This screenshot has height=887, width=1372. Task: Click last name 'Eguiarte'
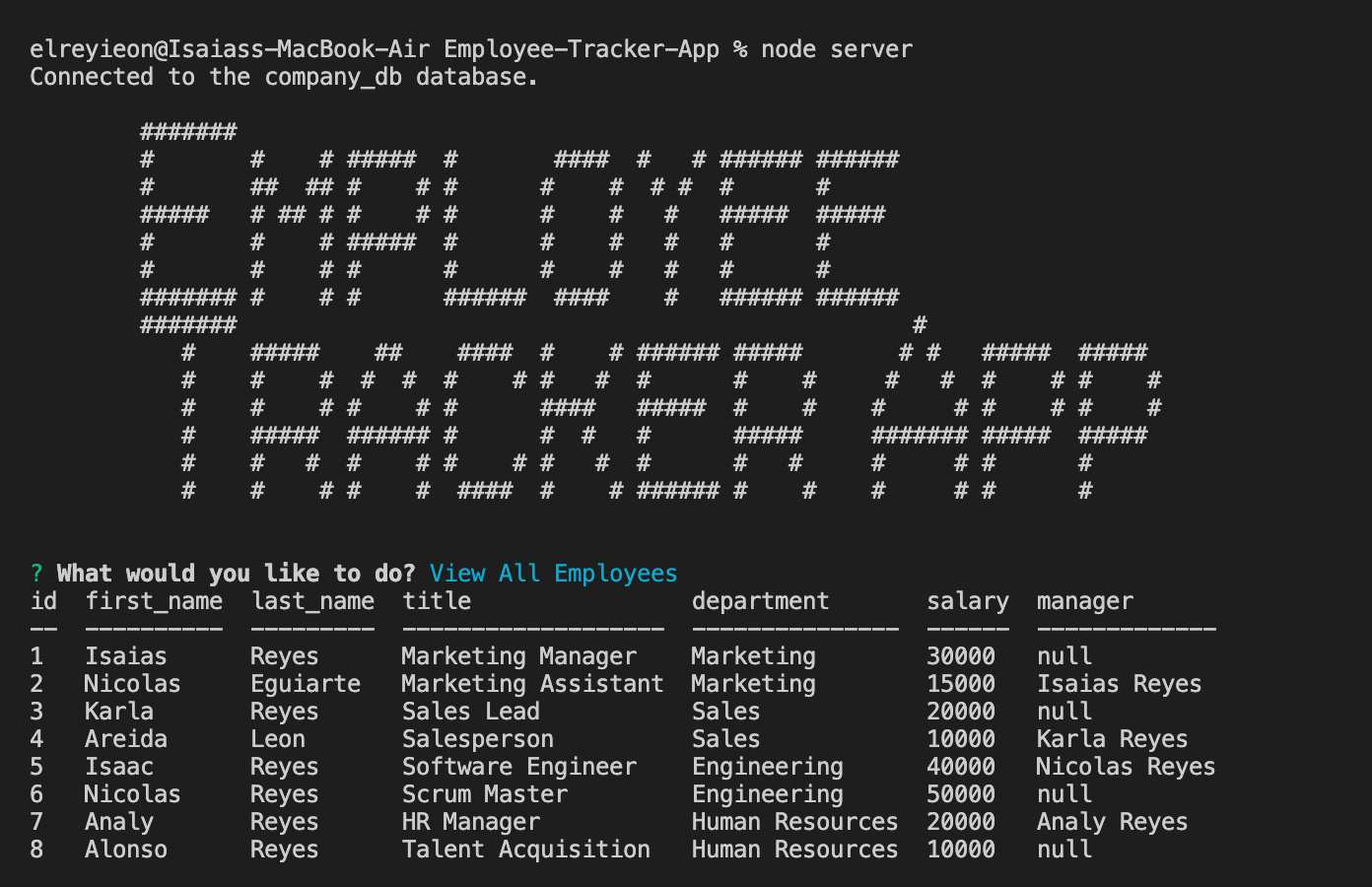coord(306,684)
